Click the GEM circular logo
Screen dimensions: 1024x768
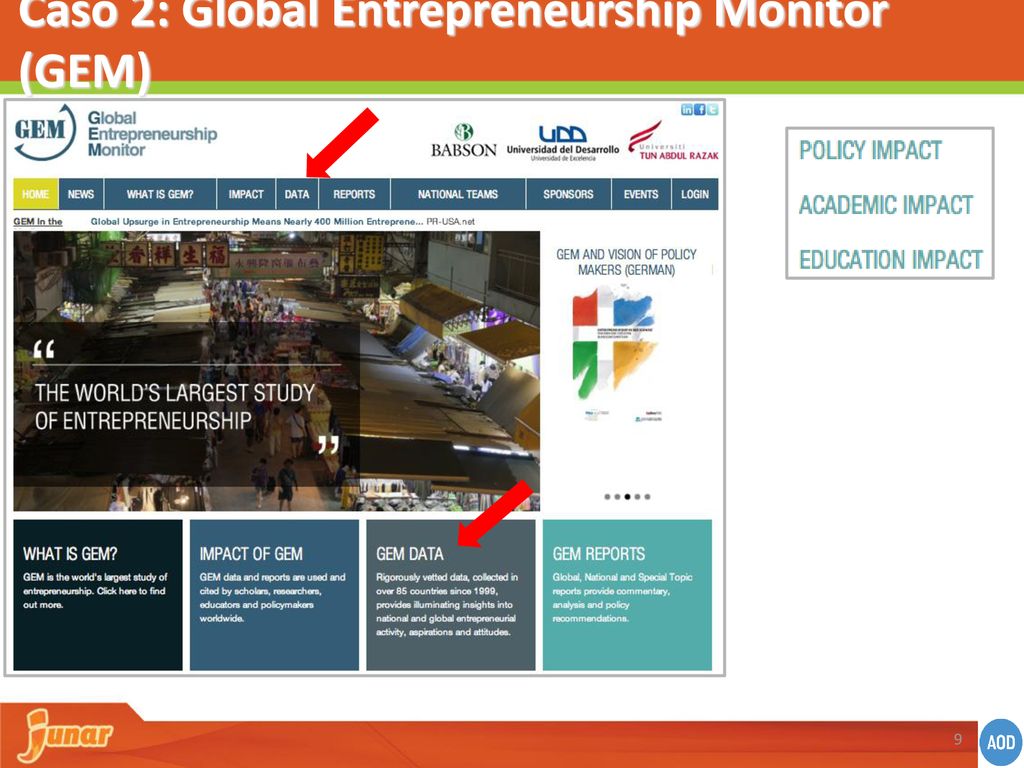pos(44,132)
